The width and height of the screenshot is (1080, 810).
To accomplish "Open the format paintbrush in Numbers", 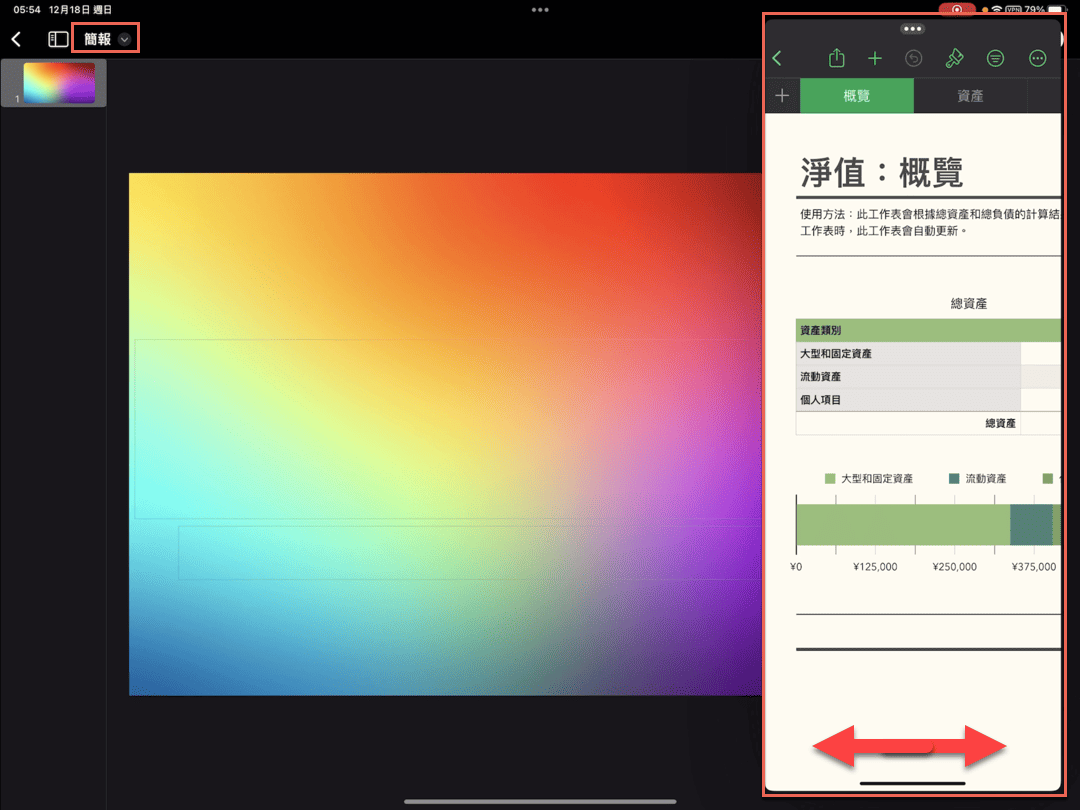I will 954,59.
